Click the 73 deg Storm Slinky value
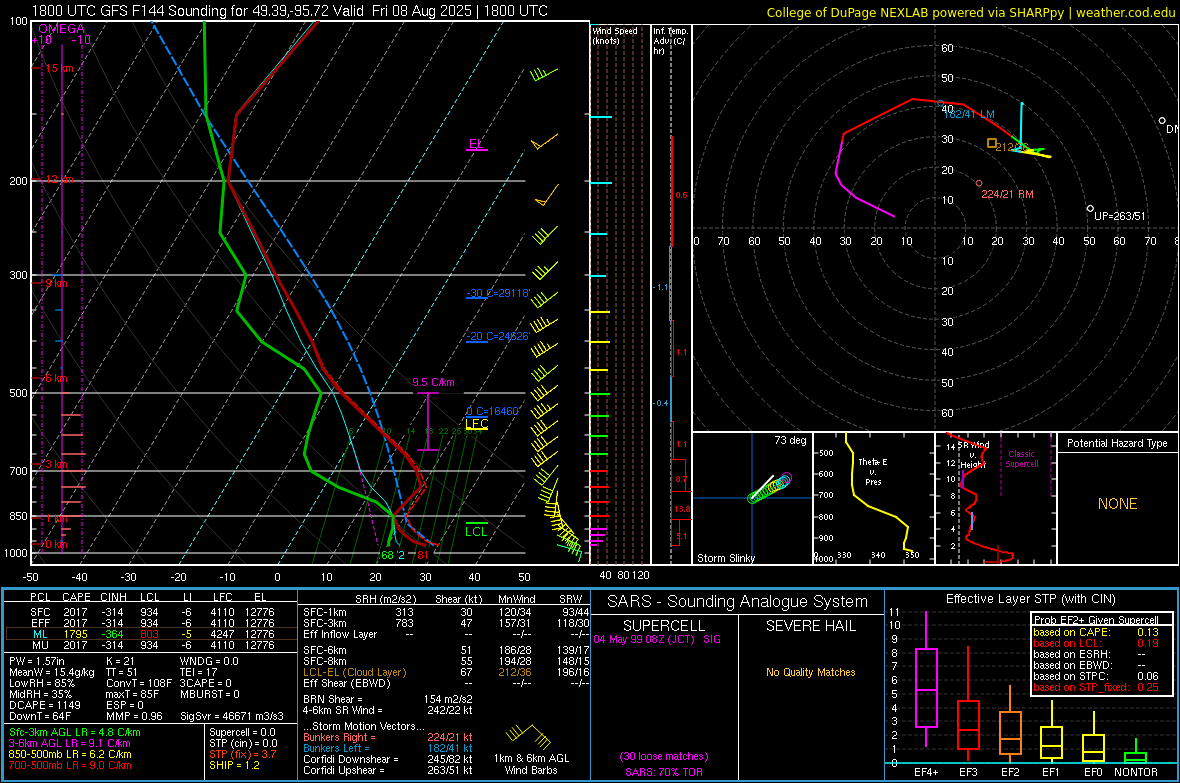Image resolution: width=1180 pixels, height=783 pixels. pyautogui.click(x=790, y=440)
